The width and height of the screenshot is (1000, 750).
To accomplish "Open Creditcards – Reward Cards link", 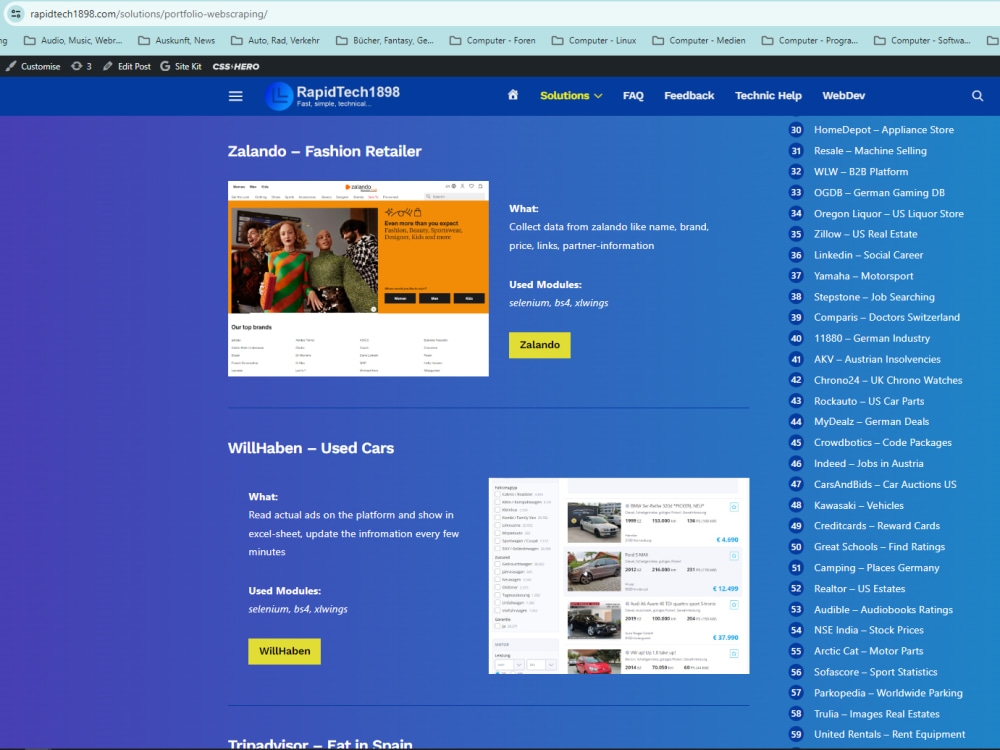I will [877, 526].
